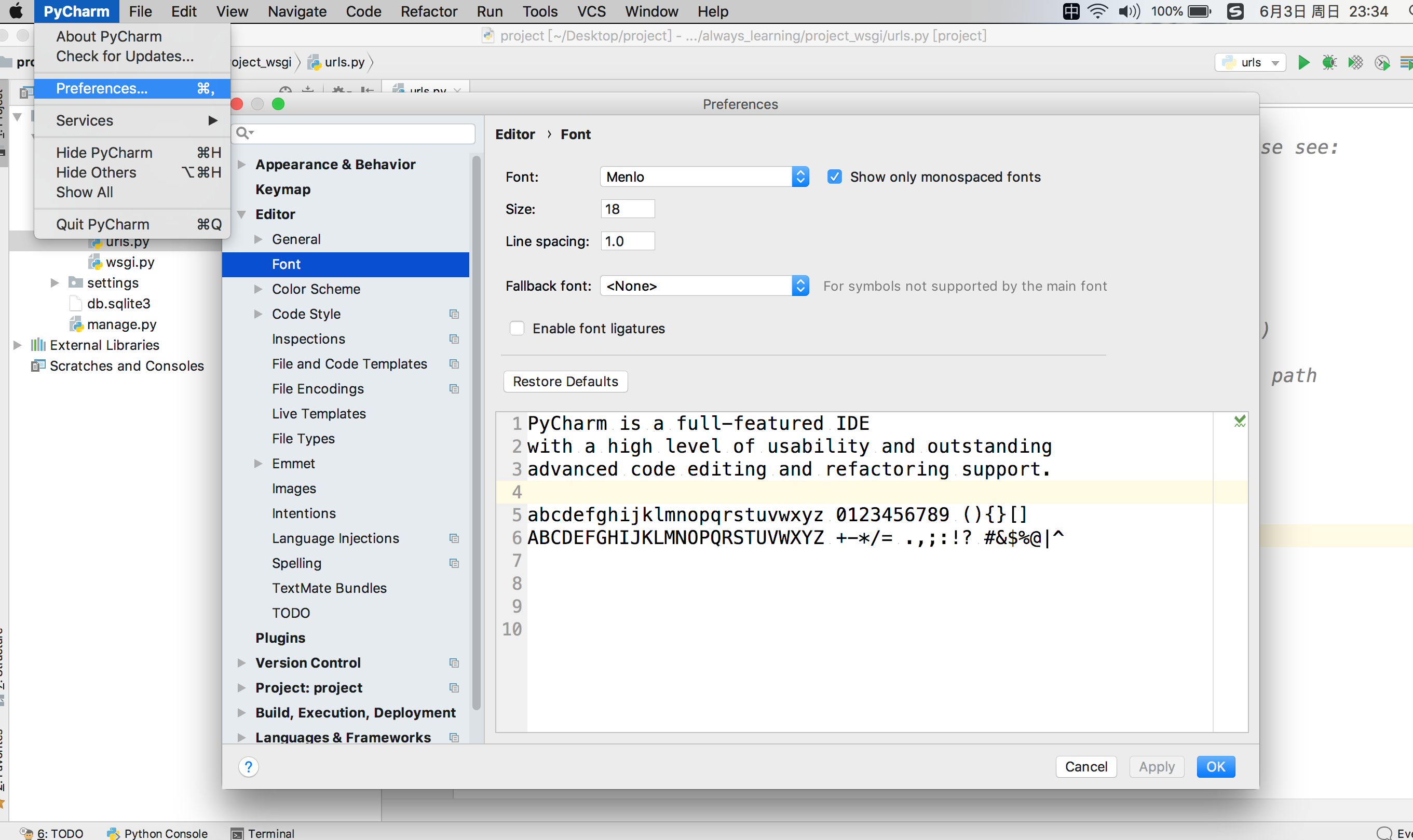This screenshot has height=840, width=1413.
Task: Click the Sogou input icon in menu bar
Action: [1235, 11]
